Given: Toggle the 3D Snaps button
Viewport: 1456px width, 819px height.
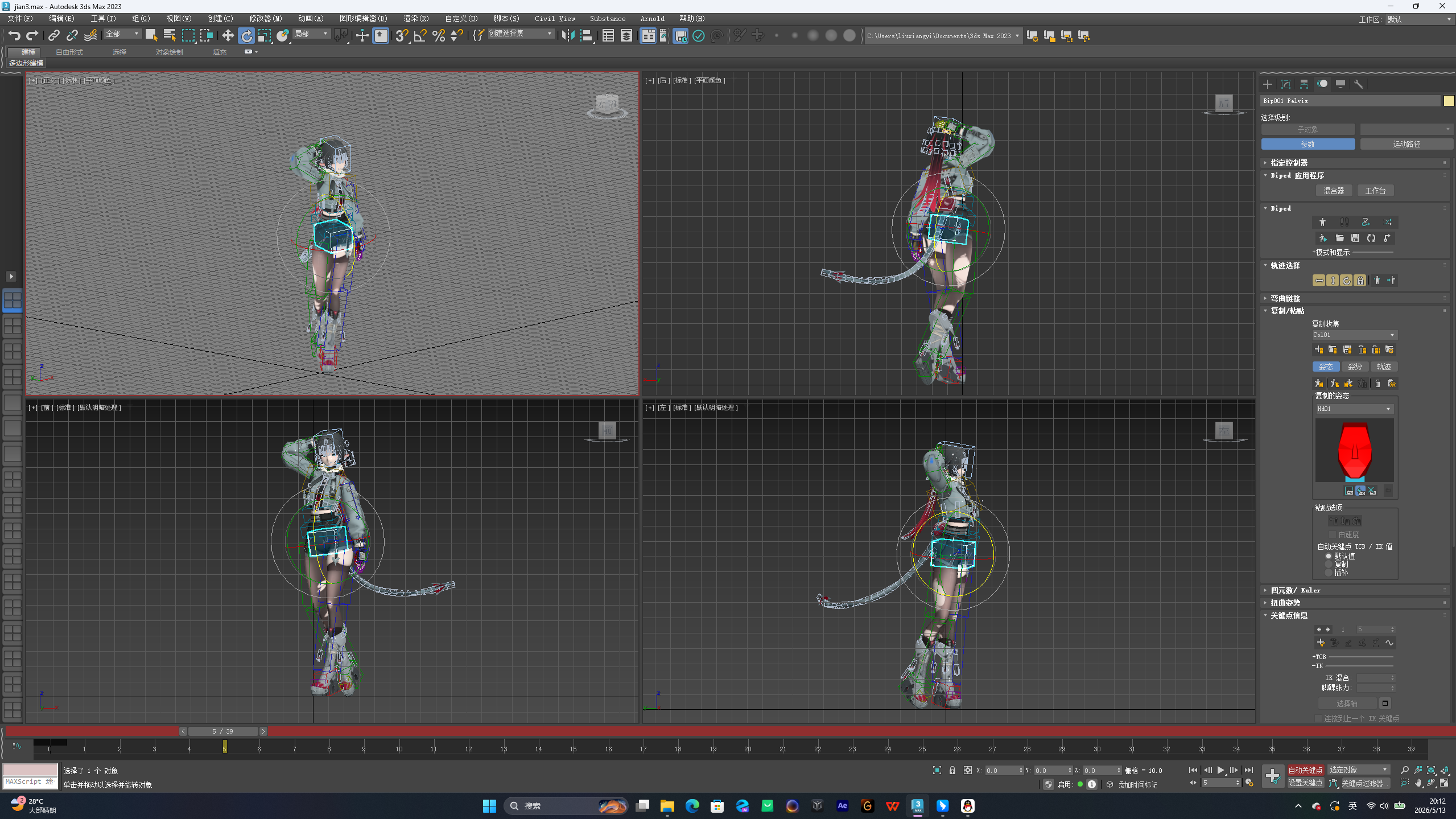Looking at the screenshot, I should point(402,36).
